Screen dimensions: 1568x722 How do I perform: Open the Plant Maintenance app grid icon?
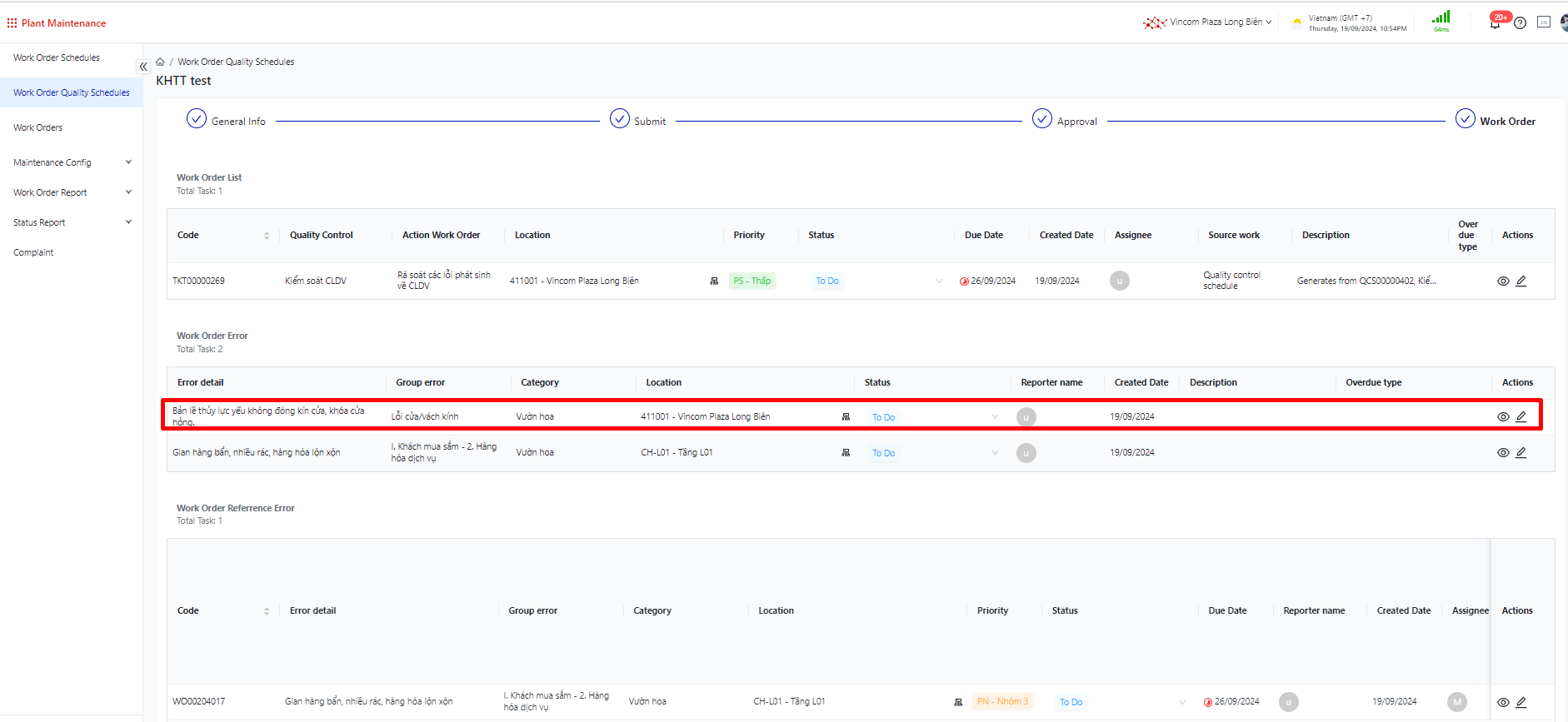[x=12, y=23]
